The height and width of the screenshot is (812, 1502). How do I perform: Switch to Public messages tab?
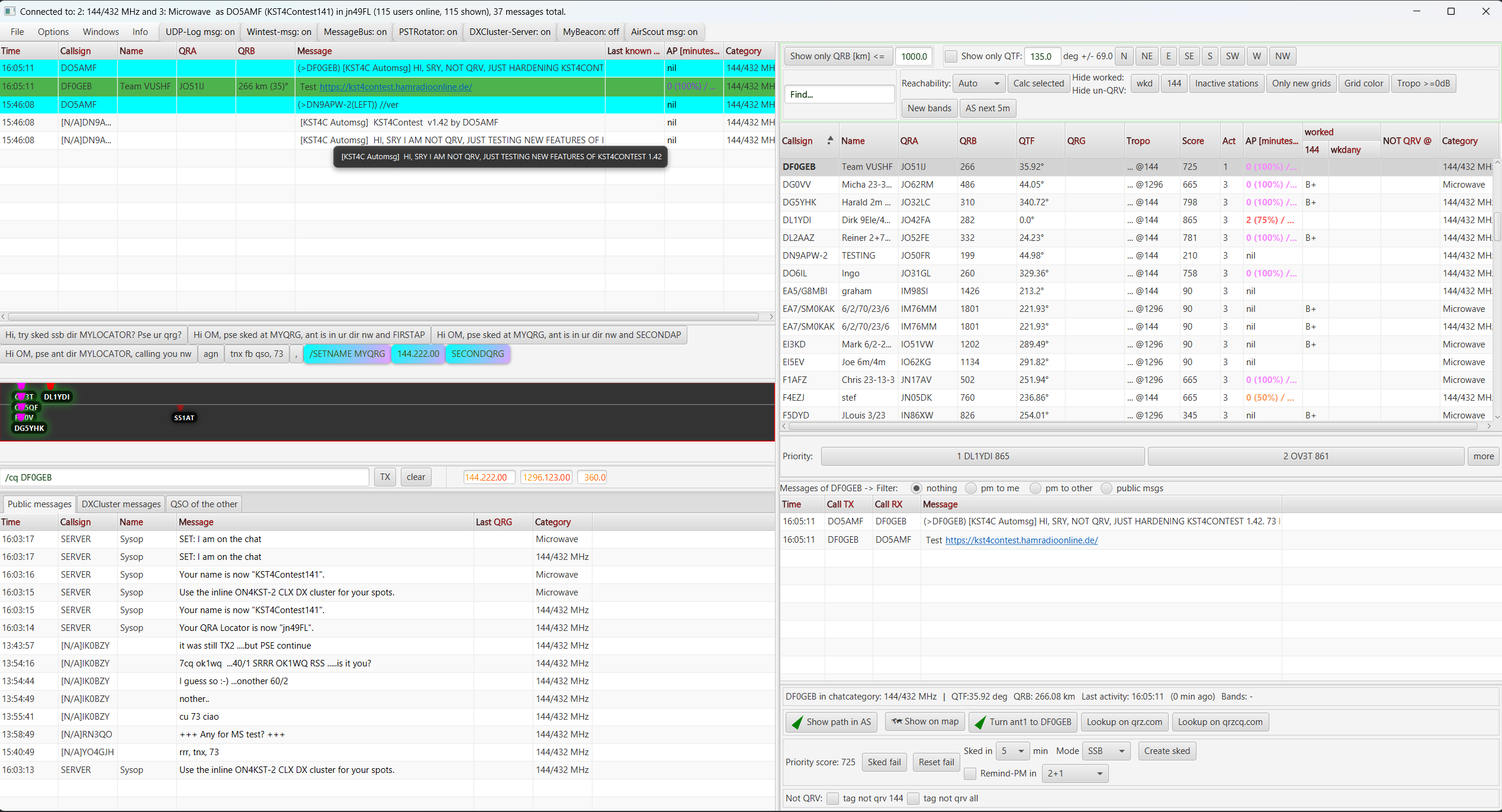pyautogui.click(x=40, y=504)
